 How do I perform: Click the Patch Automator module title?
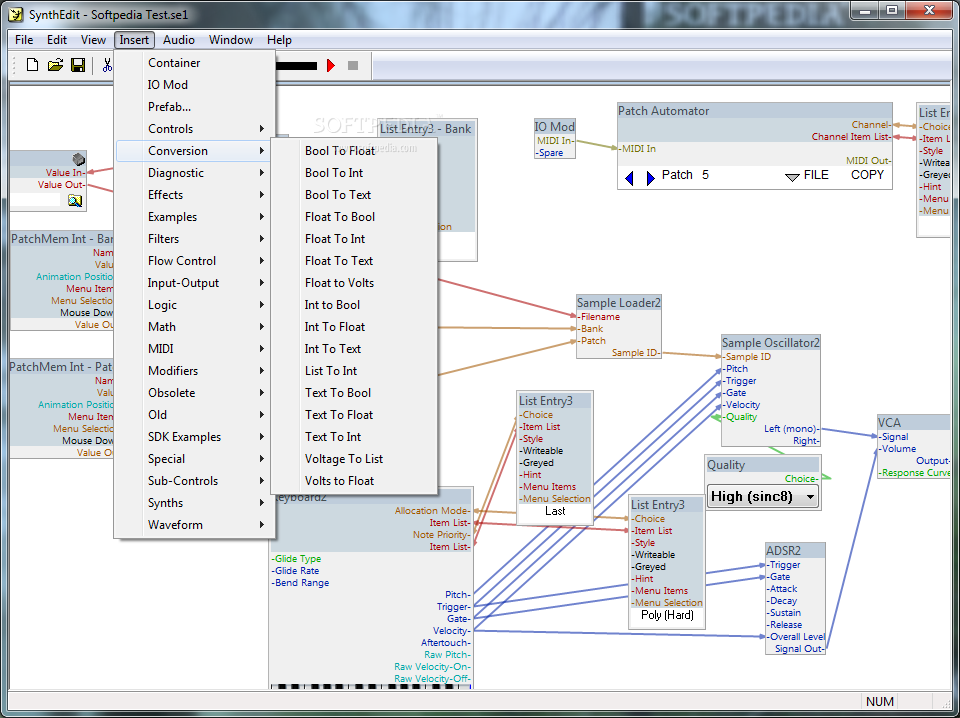pos(663,111)
